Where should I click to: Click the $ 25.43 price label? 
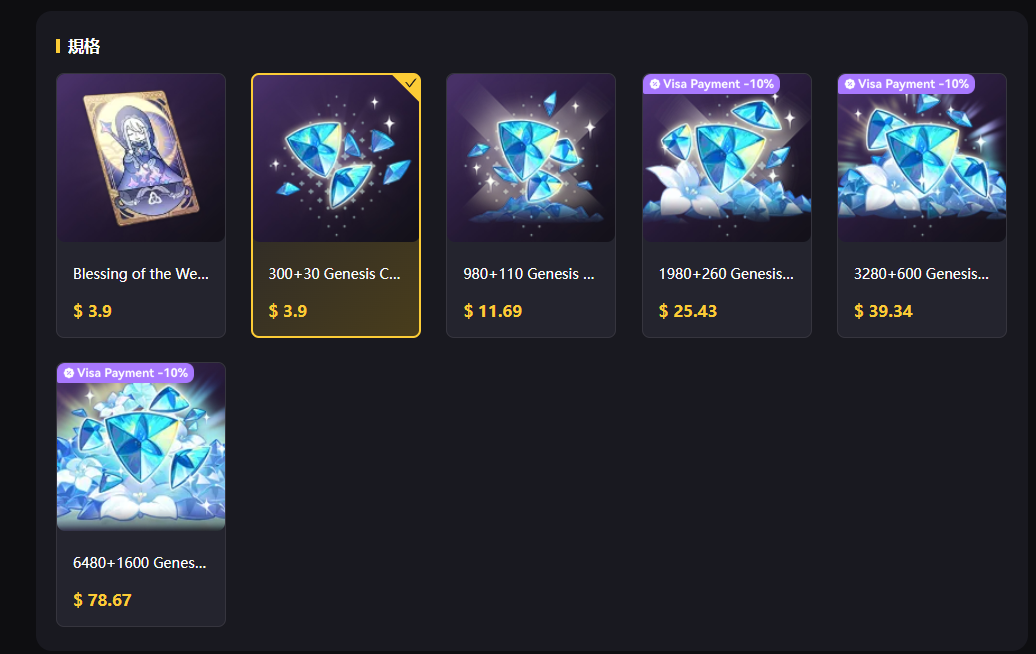pos(688,311)
